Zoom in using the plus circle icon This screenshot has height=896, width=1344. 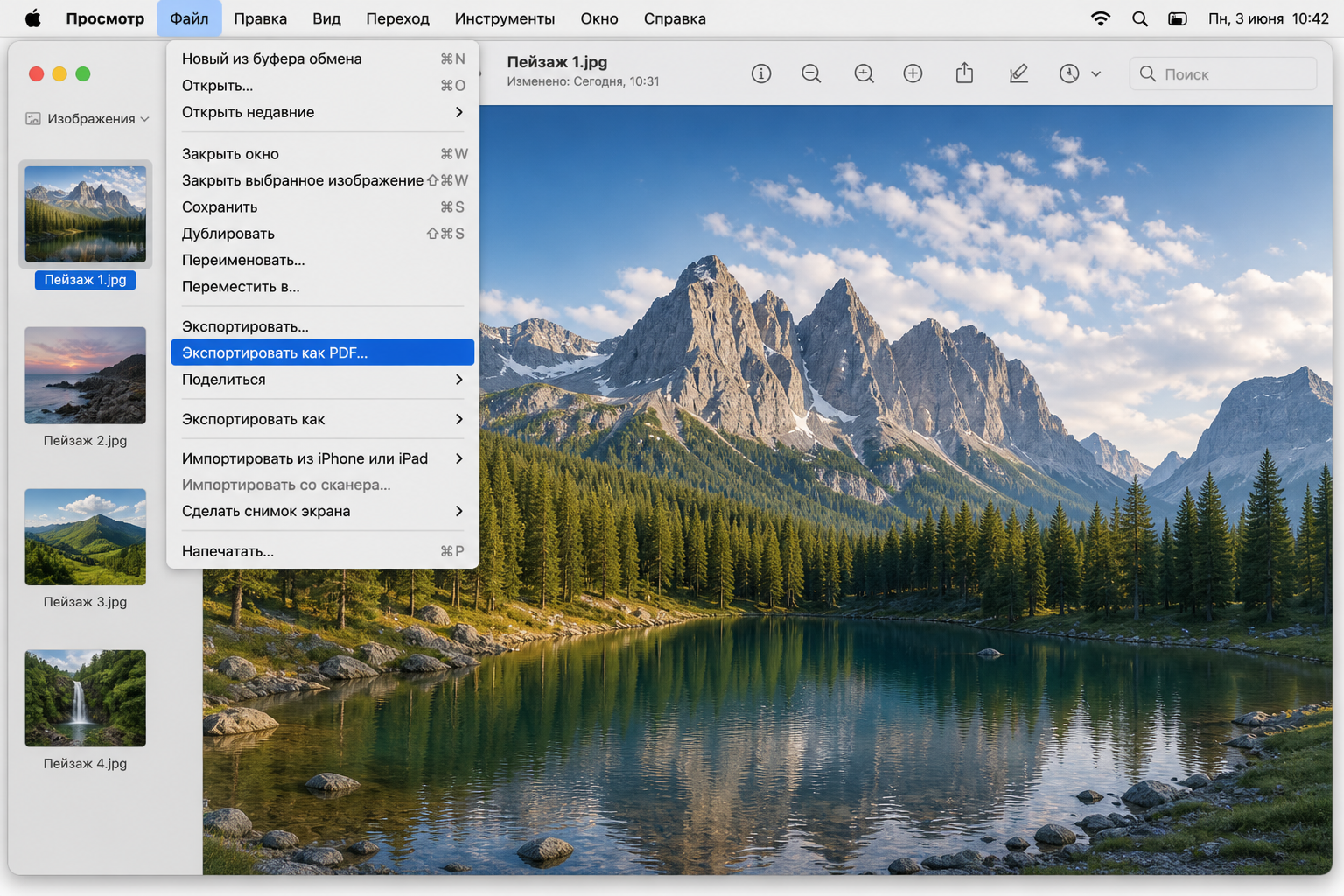[x=913, y=74]
